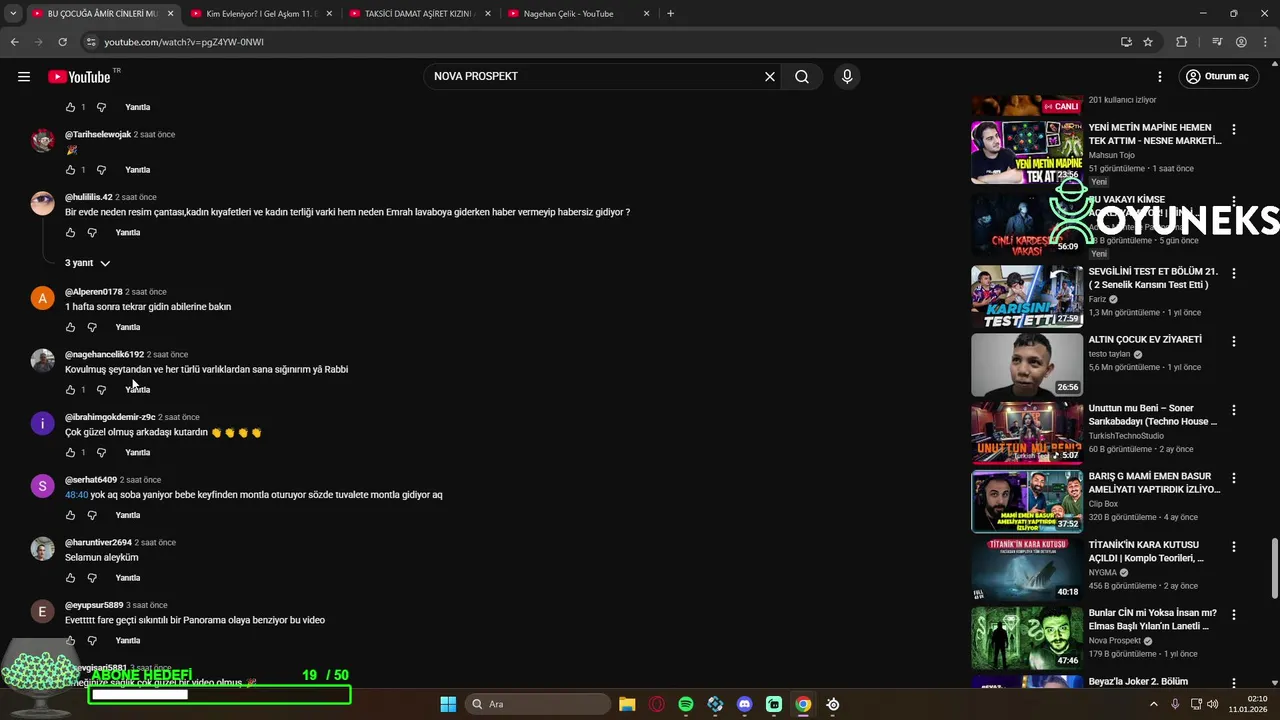Click Oturum aç sign-in button
1280x720 pixels.
[1218, 77]
